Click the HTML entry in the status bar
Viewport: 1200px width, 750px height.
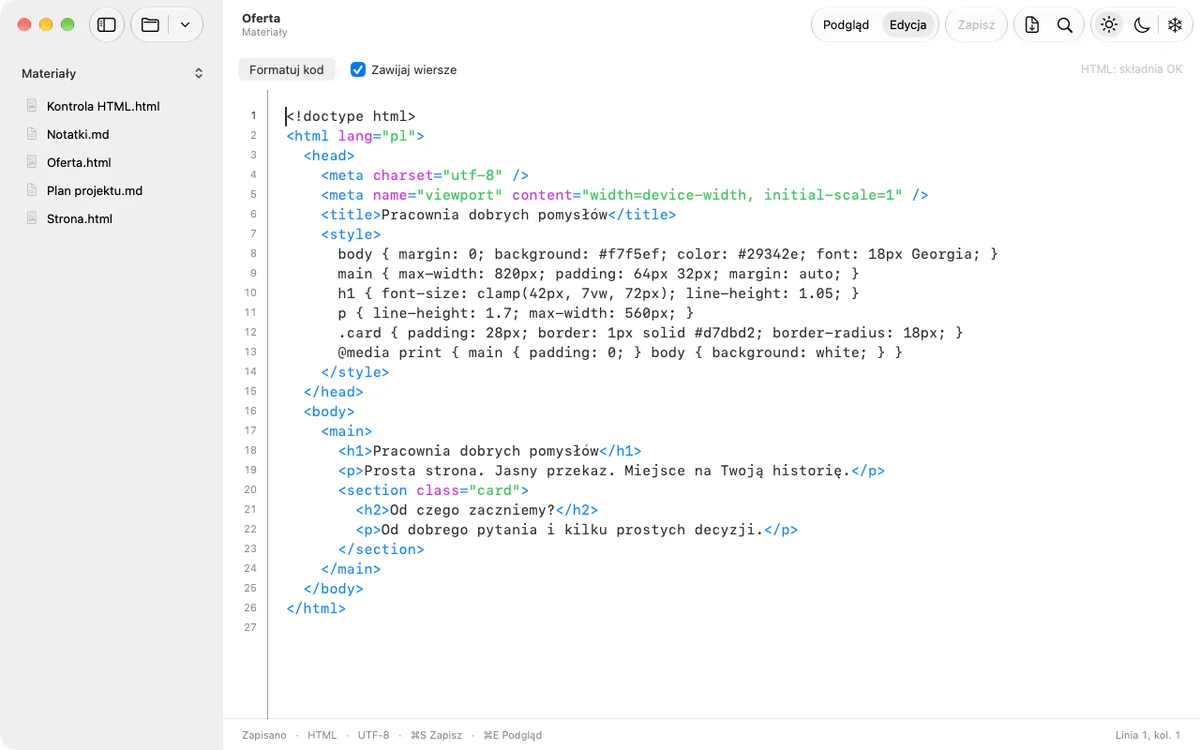322,735
